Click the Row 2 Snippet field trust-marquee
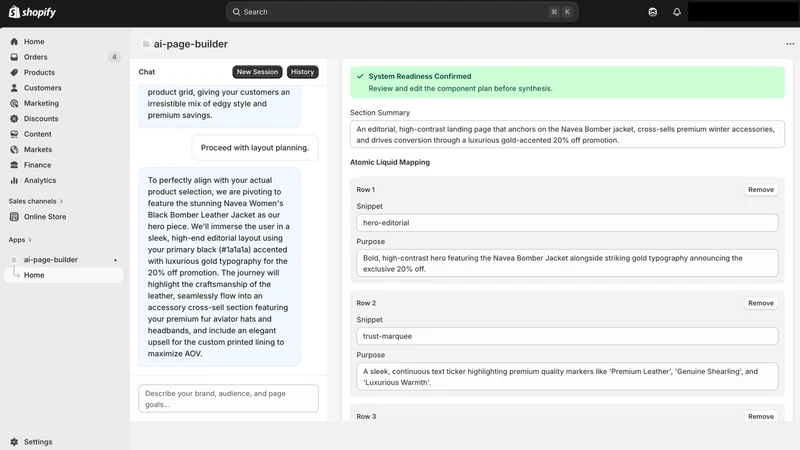 pos(567,336)
